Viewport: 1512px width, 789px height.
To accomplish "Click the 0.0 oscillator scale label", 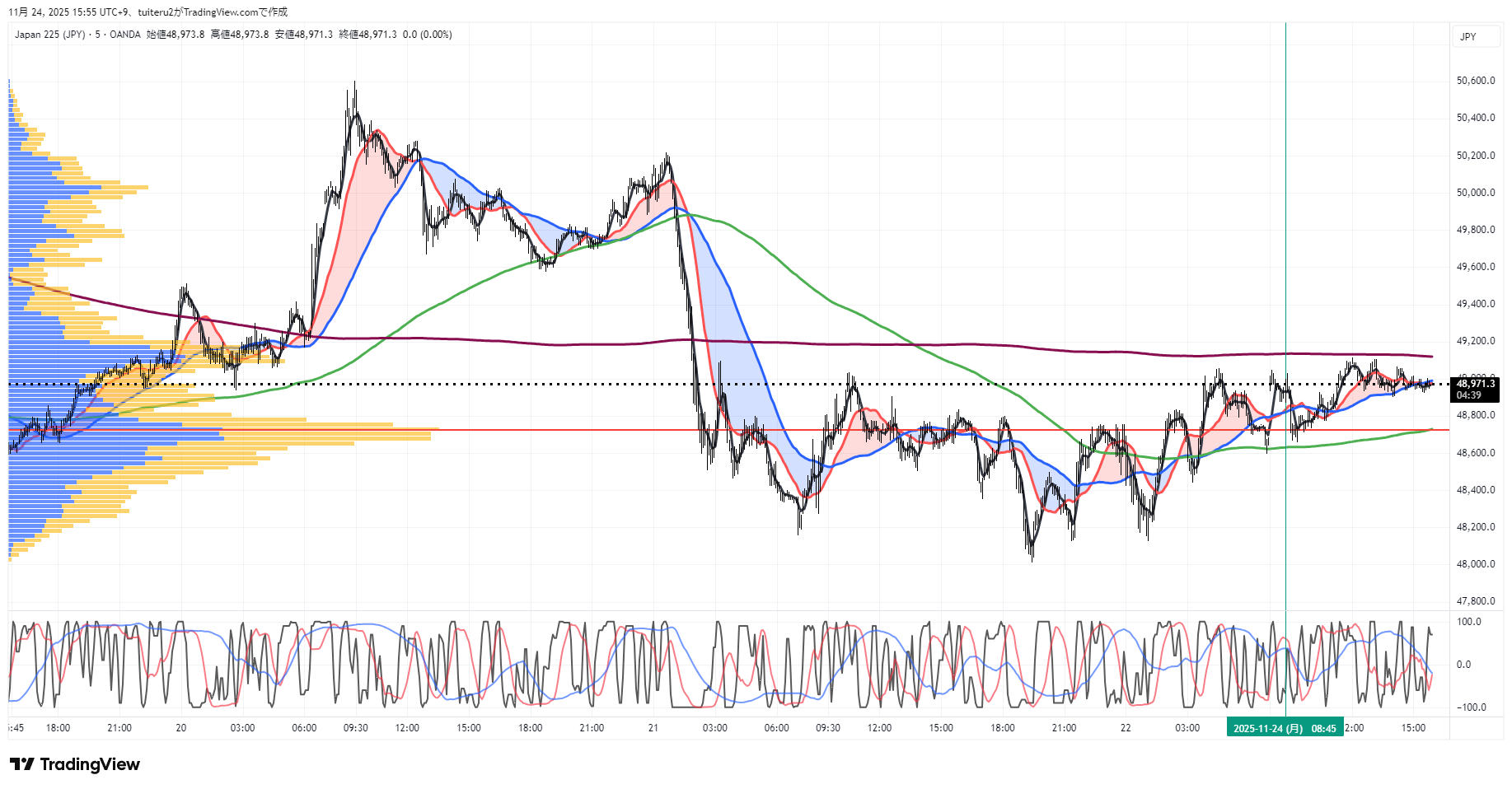I will click(x=1463, y=665).
